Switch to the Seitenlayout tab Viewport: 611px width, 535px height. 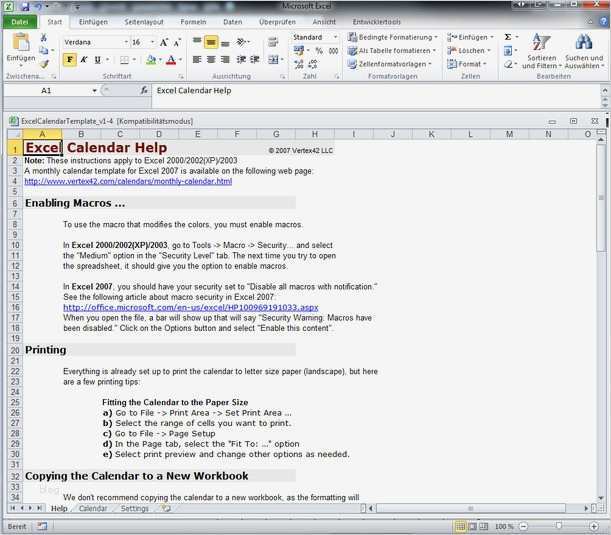point(144,22)
